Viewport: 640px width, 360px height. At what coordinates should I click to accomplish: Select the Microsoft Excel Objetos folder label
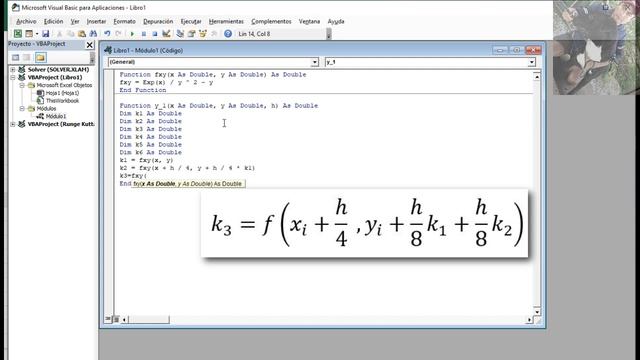coord(64,85)
